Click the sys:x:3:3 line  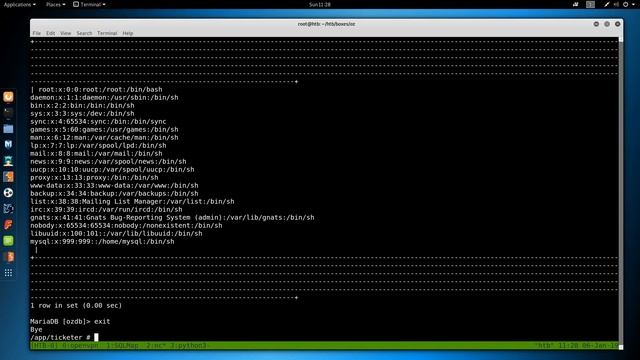point(82,113)
